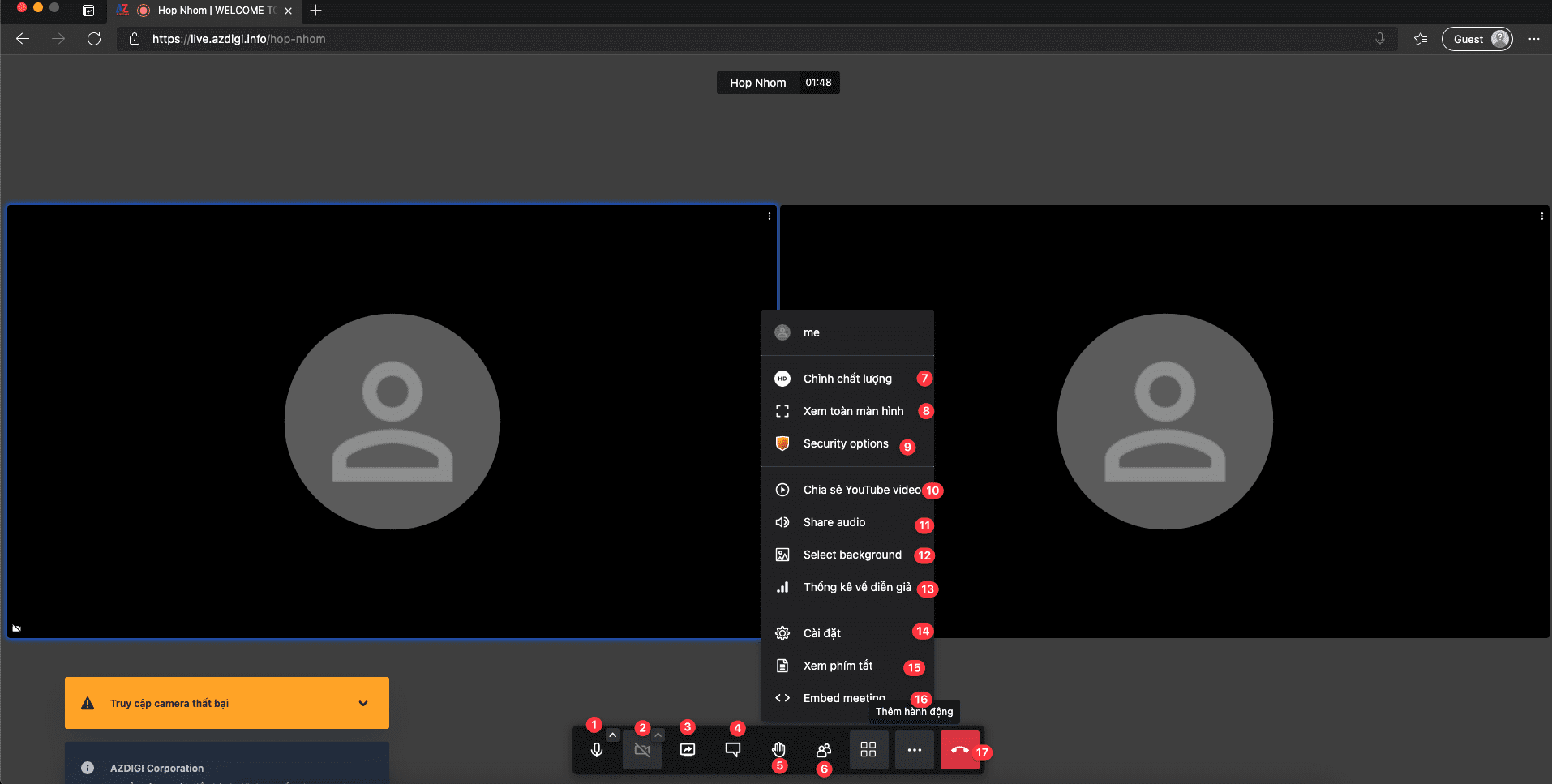Expand the camera access failed notification

click(363, 703)
